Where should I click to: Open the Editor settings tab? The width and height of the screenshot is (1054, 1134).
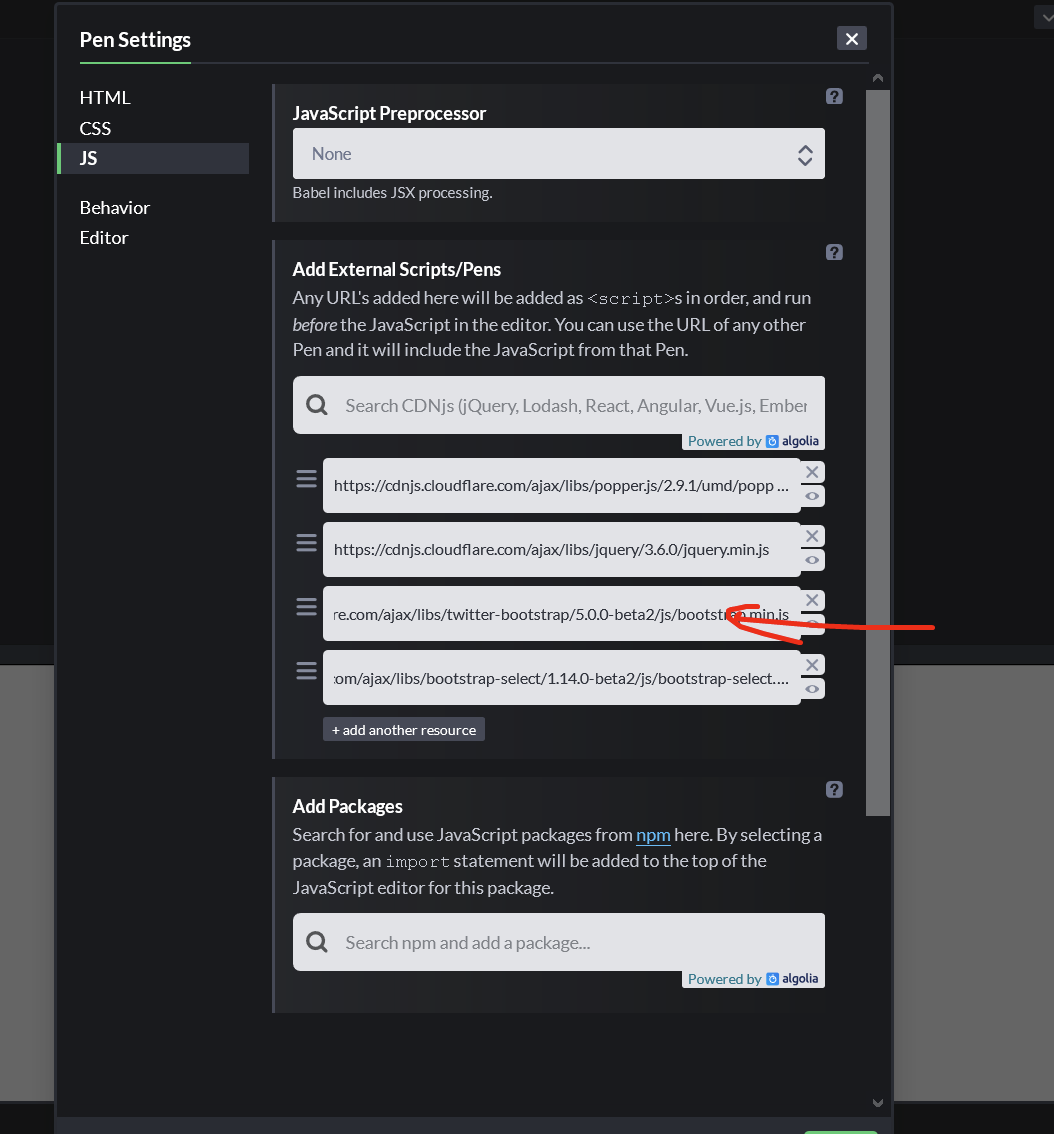(x=103, y=238)
